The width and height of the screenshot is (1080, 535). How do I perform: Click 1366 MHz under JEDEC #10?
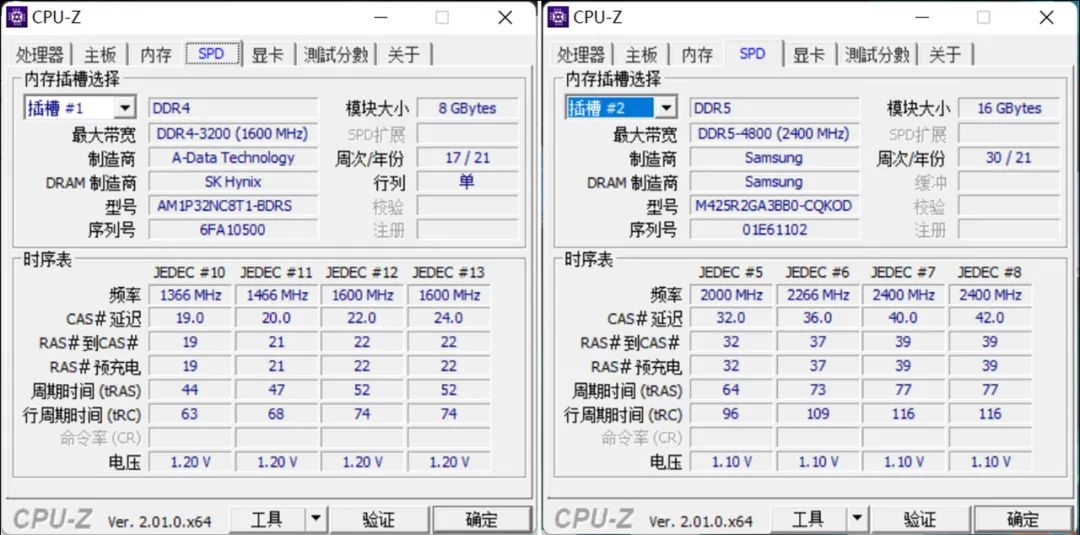click(190, 295)
